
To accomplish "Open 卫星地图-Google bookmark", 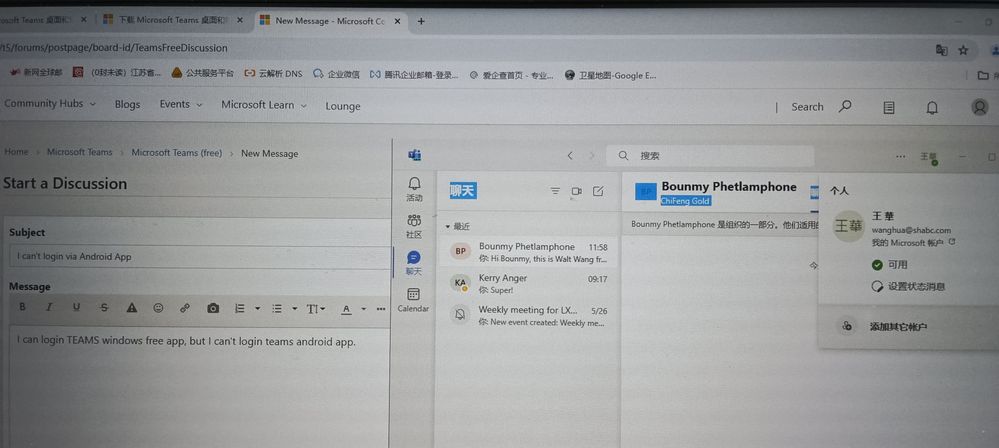I will 610,75.
